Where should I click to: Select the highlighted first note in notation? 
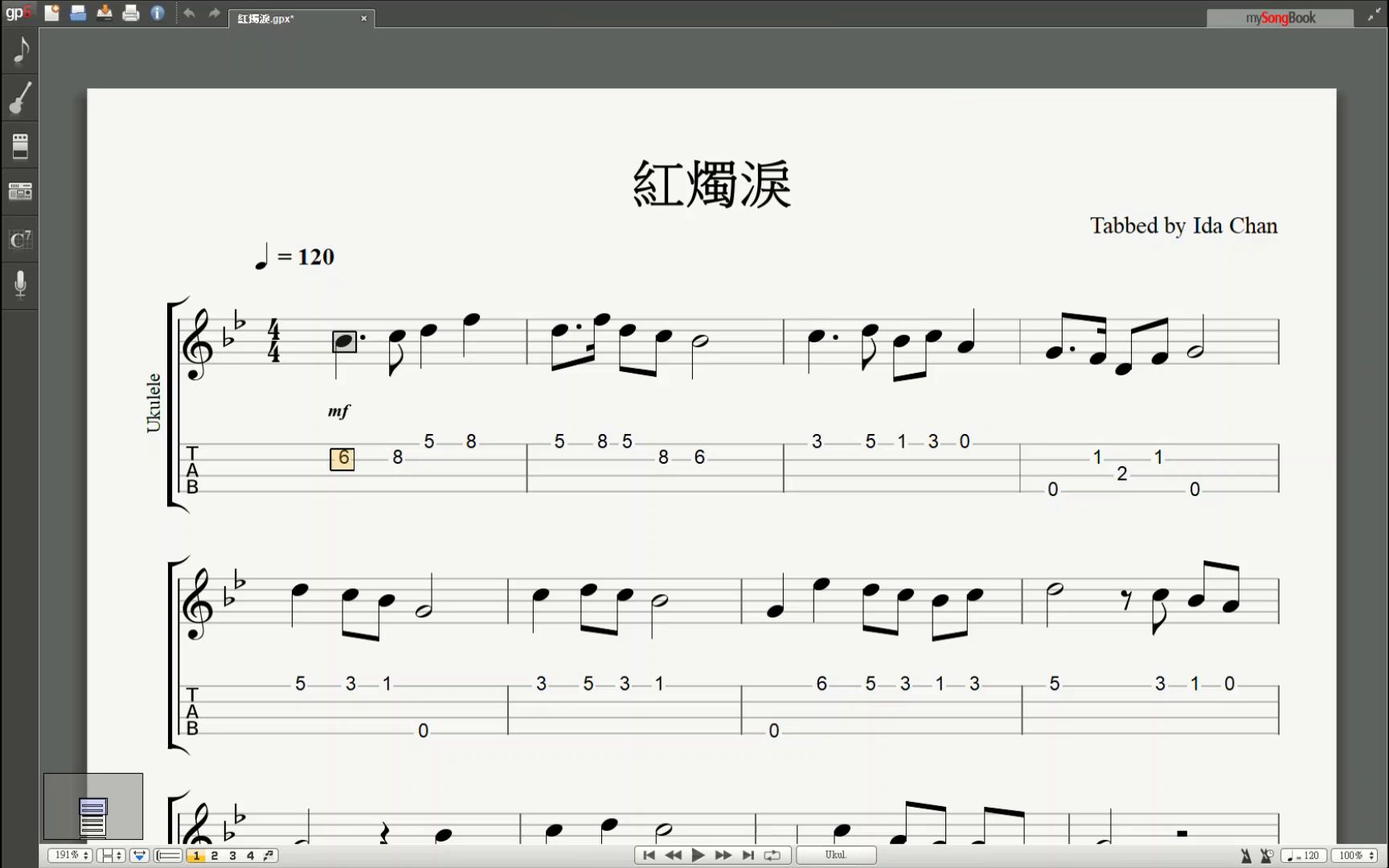[344, 342]
